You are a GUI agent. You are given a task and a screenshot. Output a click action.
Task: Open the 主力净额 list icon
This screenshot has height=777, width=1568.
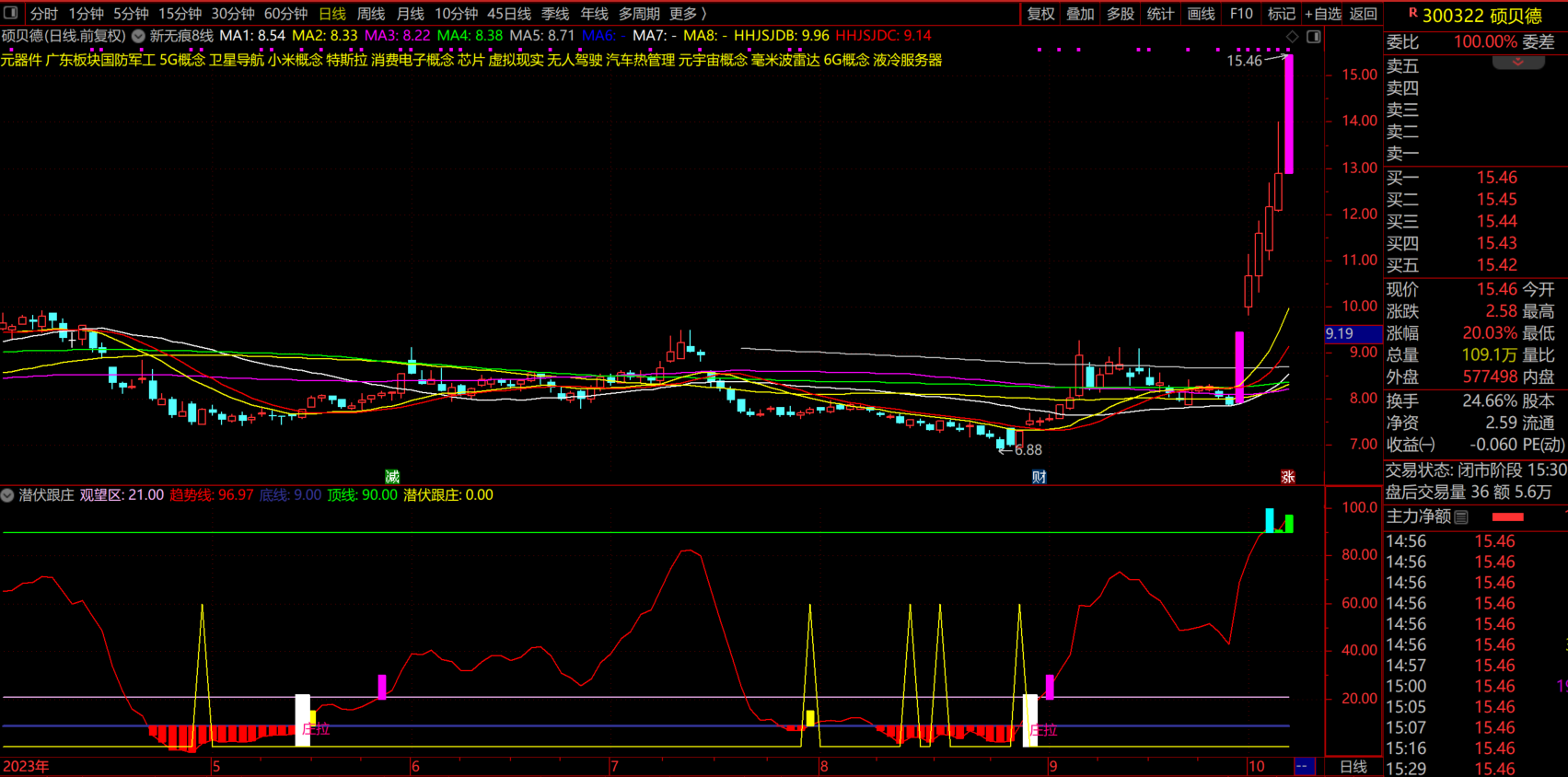point(1461,517)
